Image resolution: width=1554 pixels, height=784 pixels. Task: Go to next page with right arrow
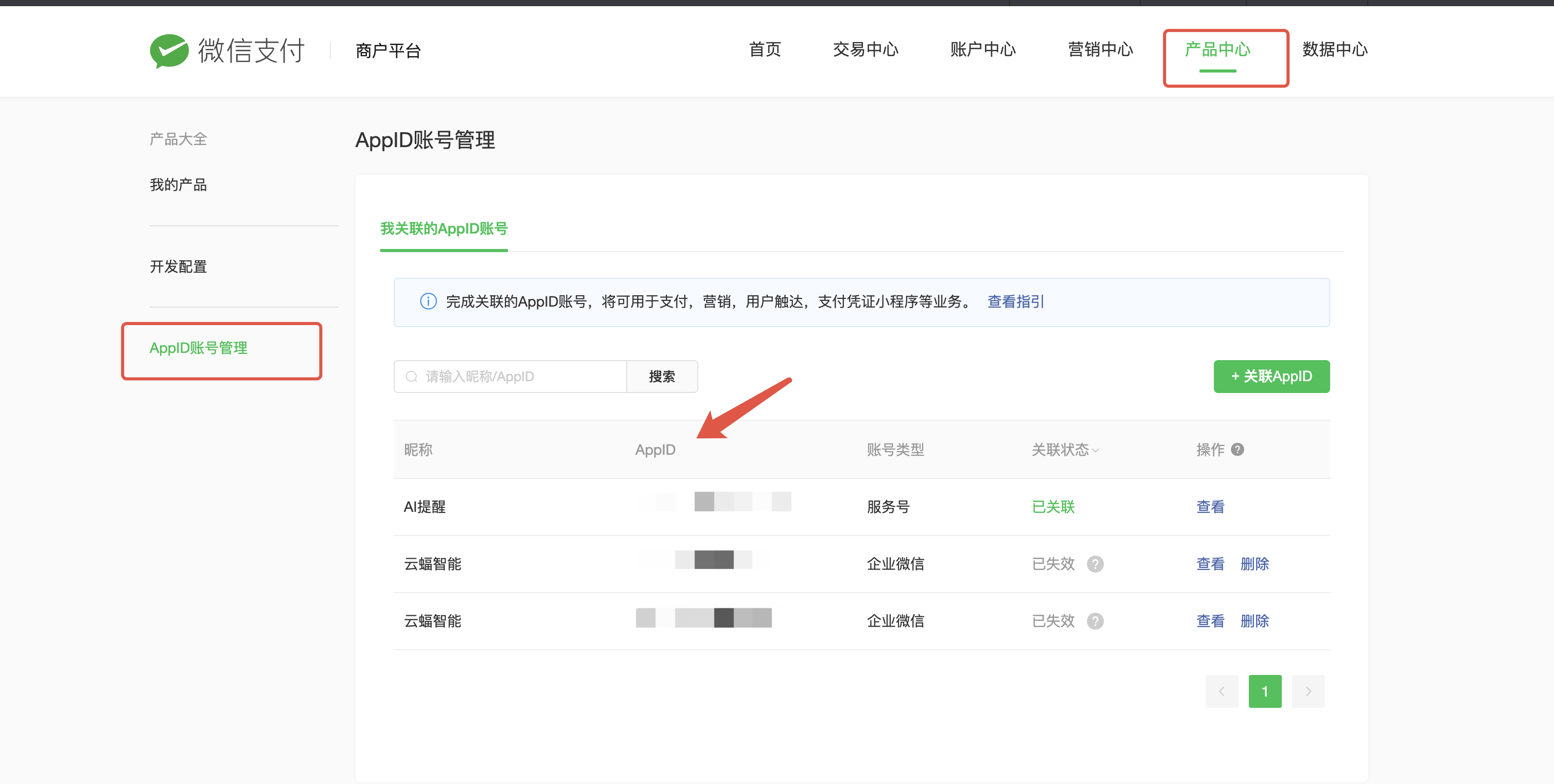point(1308,691)
